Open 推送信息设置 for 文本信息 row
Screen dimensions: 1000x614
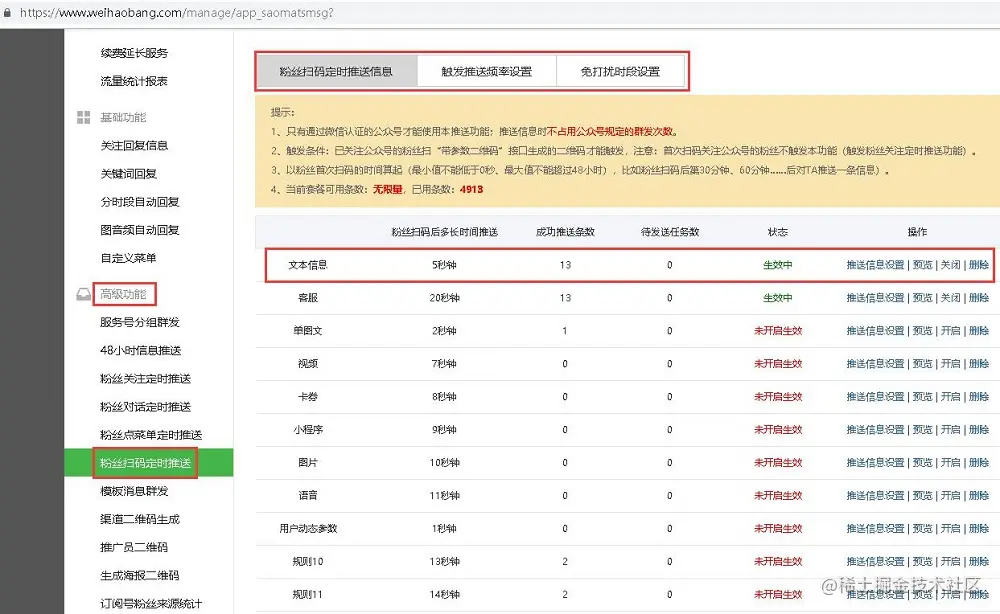click(875, 265)
